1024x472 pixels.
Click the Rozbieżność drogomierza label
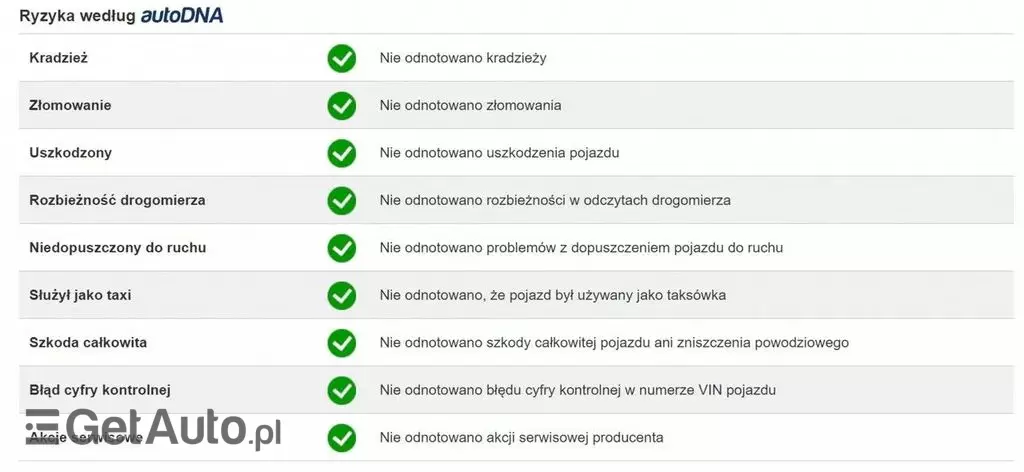tap(117, 200)
